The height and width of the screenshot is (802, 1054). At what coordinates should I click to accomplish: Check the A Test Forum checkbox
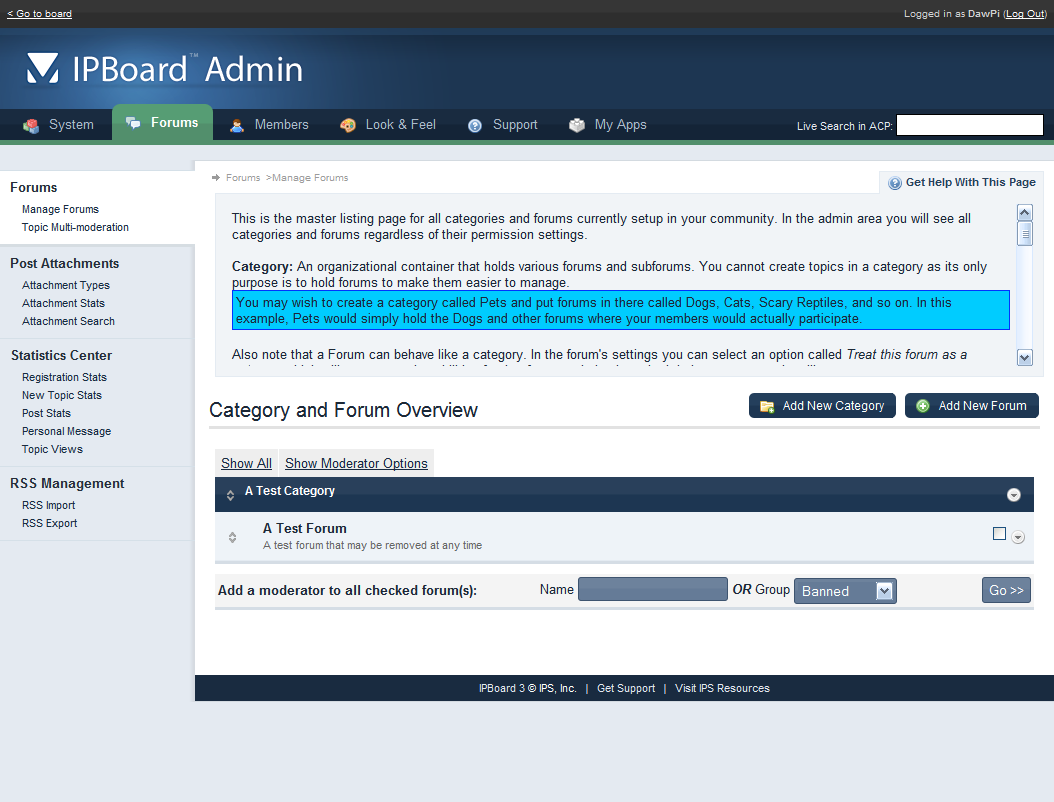(x=999, y=534)
